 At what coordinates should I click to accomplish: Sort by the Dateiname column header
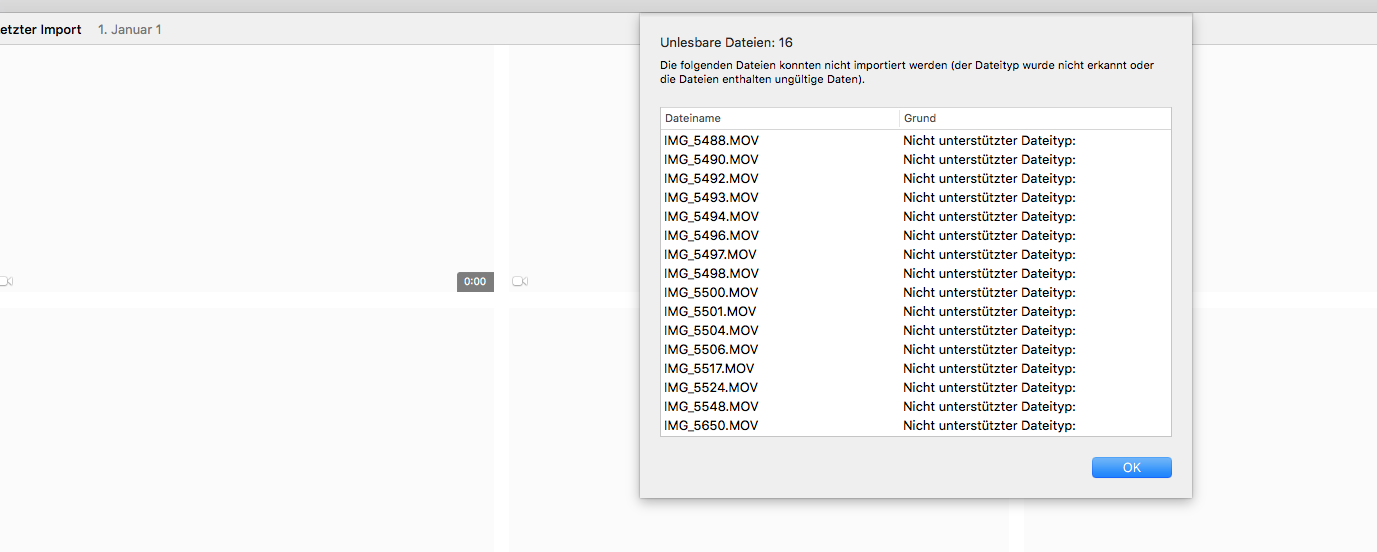click(779, 118)
